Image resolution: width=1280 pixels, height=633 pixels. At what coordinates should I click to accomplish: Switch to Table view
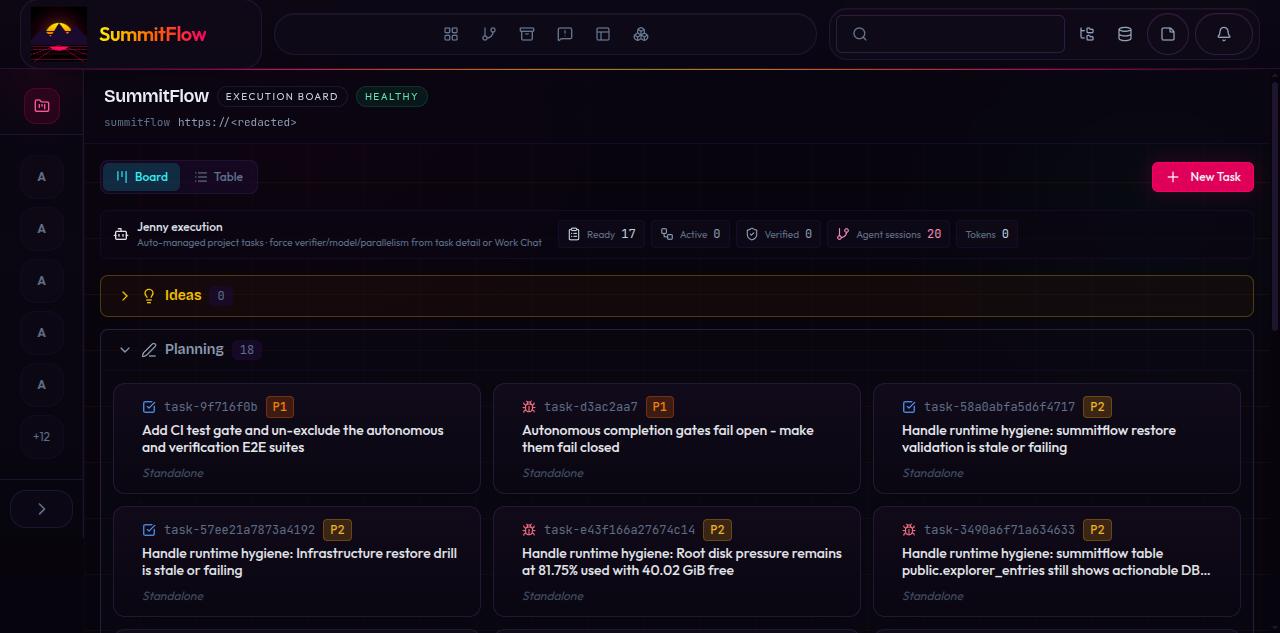pos(218,177)
